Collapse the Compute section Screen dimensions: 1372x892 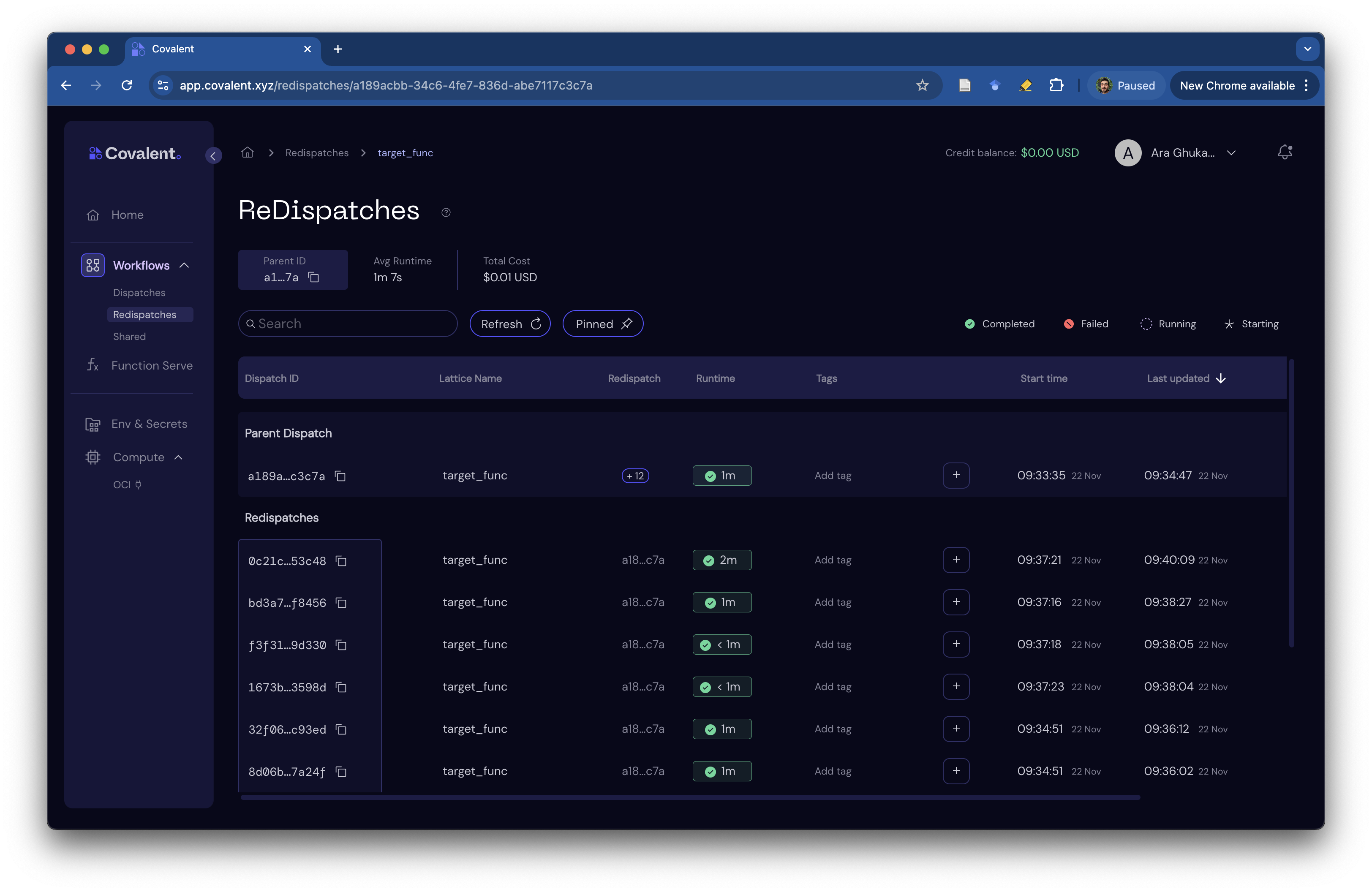point(177,457)
